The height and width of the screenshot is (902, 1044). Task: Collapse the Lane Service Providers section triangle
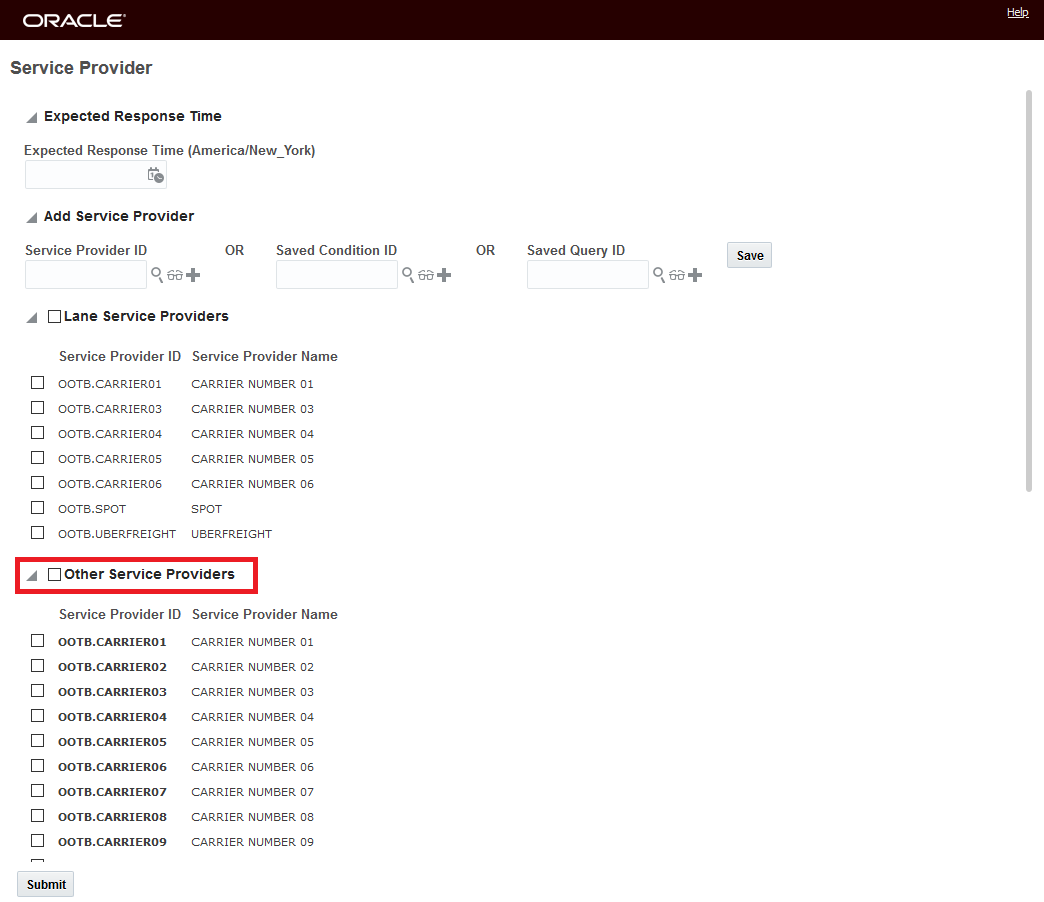(31, 318)
